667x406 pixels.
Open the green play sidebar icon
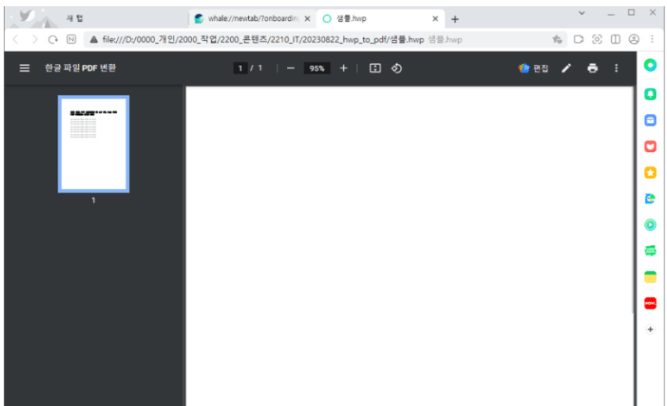click(650, 225)
